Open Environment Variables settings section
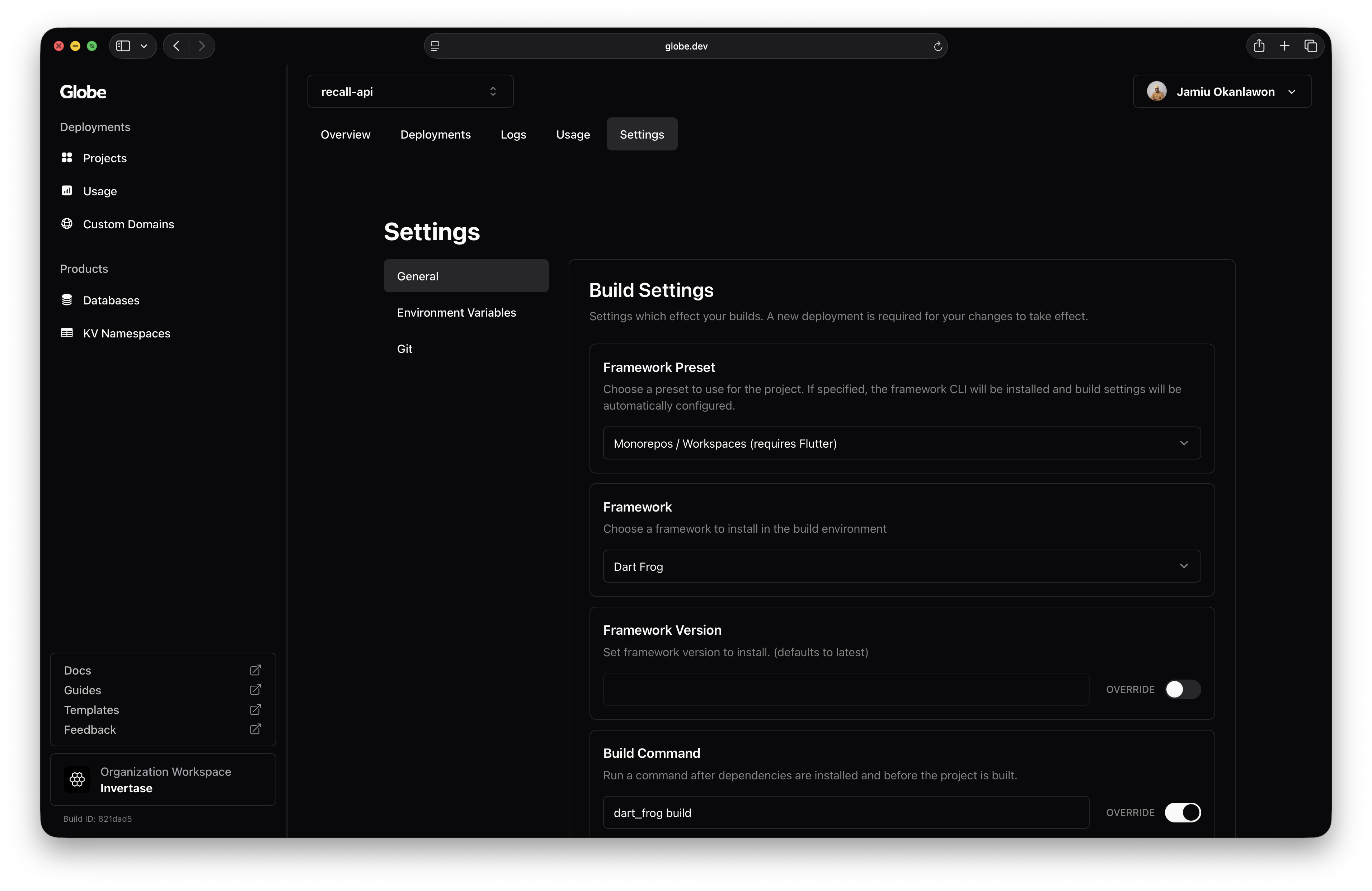1372x891 pixels. 456,313
